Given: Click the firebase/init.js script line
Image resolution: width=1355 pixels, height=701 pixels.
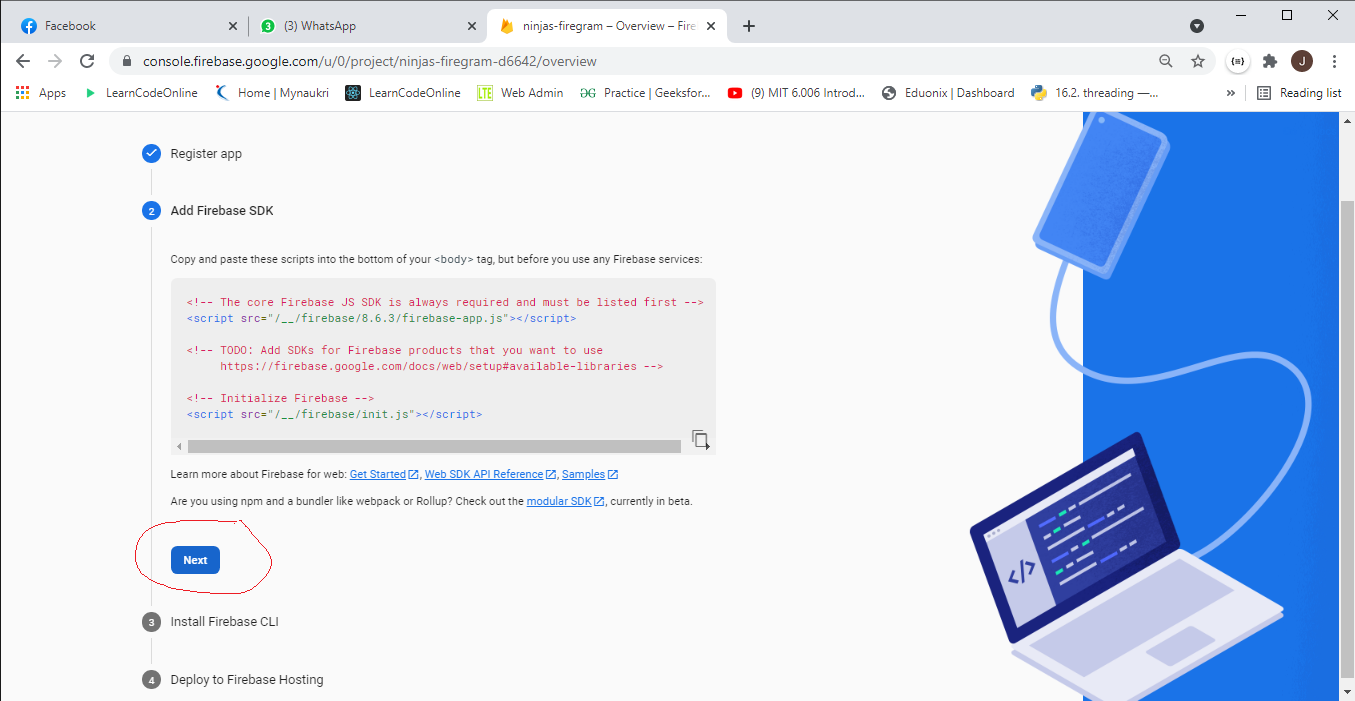Looking at the screenshot, I should click(334, 414).
